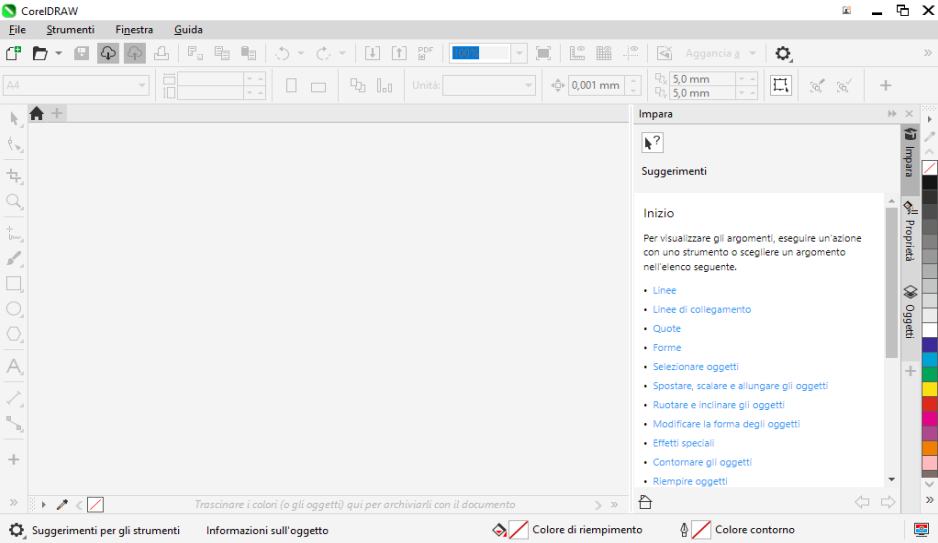Click the cloud download icon
Screen dimensions: 938x543
click(108, 53)
